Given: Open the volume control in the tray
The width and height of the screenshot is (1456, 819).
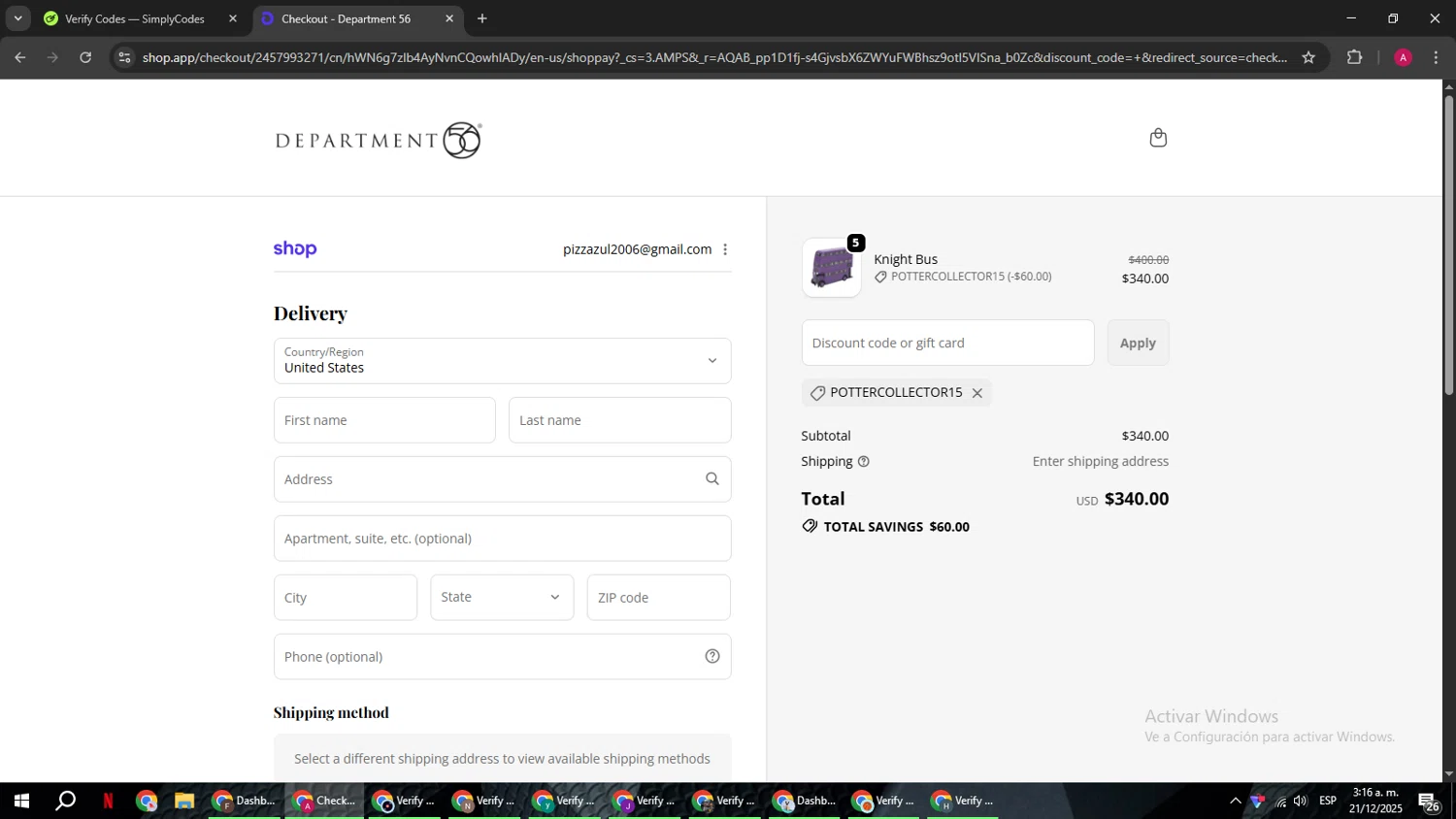Looking at the screenshot, I should 1300,802.
